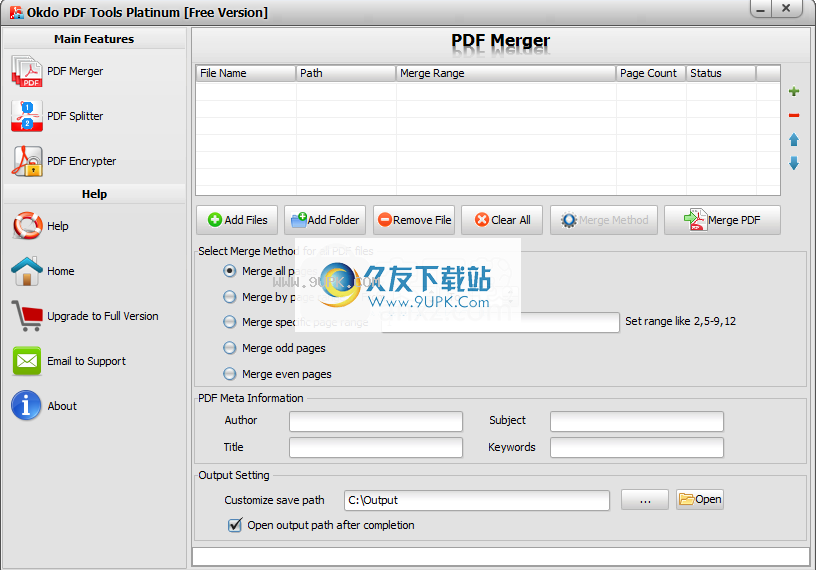Click the Keywords input field

637,448
